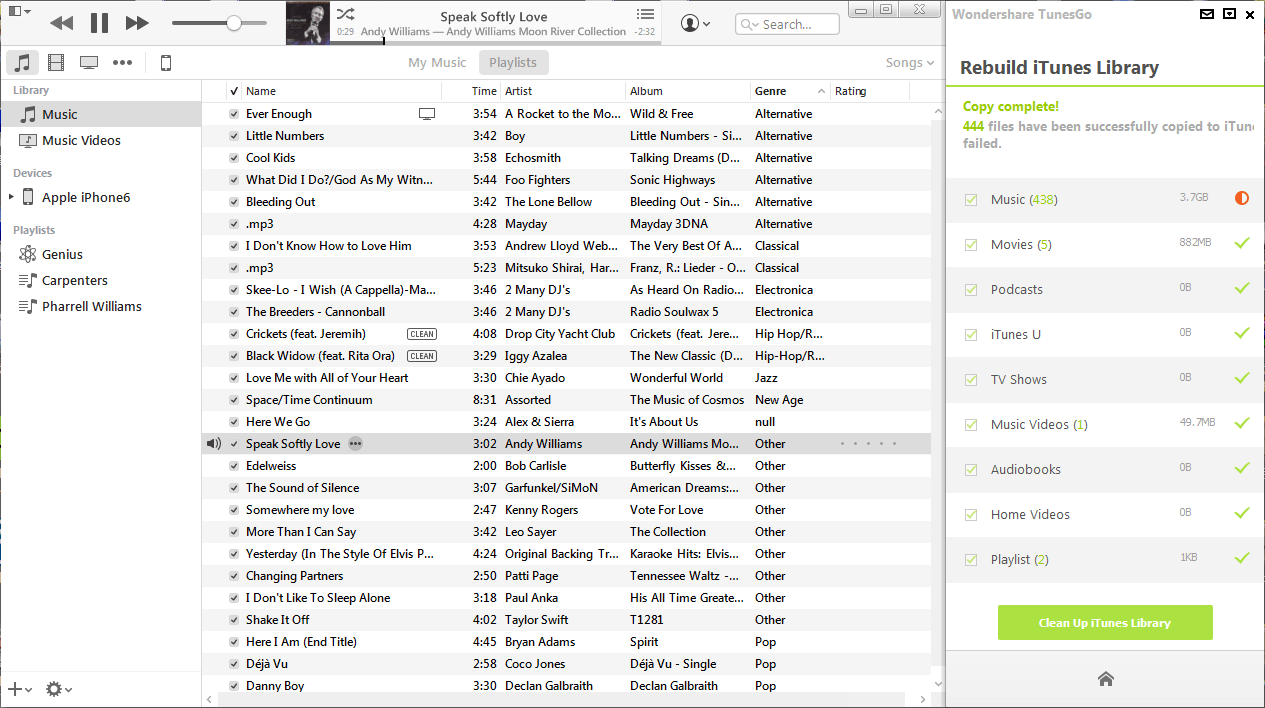
Task: Click the Clean Up iTunes Library button
Action: pyautogui.click(x=1105, y=623)
